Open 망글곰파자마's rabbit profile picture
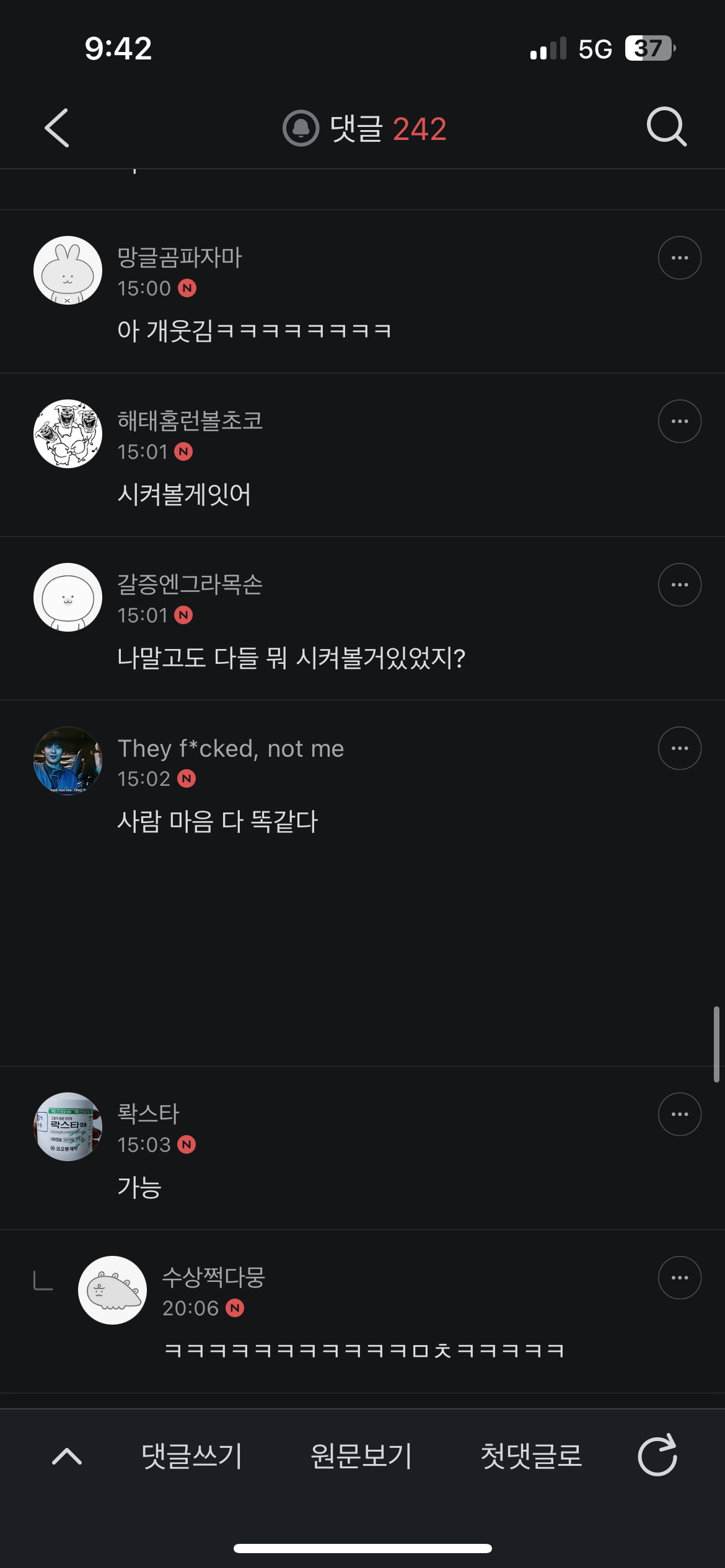 [68, 271]
